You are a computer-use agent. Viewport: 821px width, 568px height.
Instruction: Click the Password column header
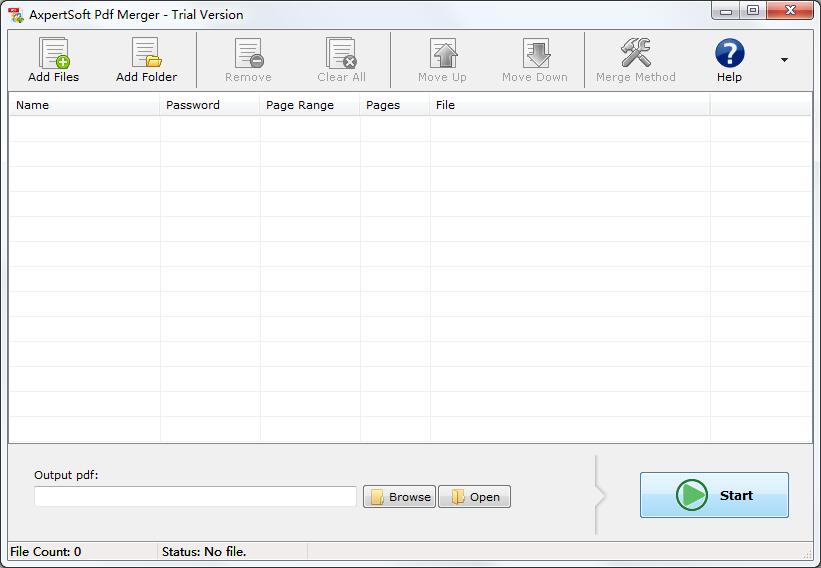click(x=210, y=105)
